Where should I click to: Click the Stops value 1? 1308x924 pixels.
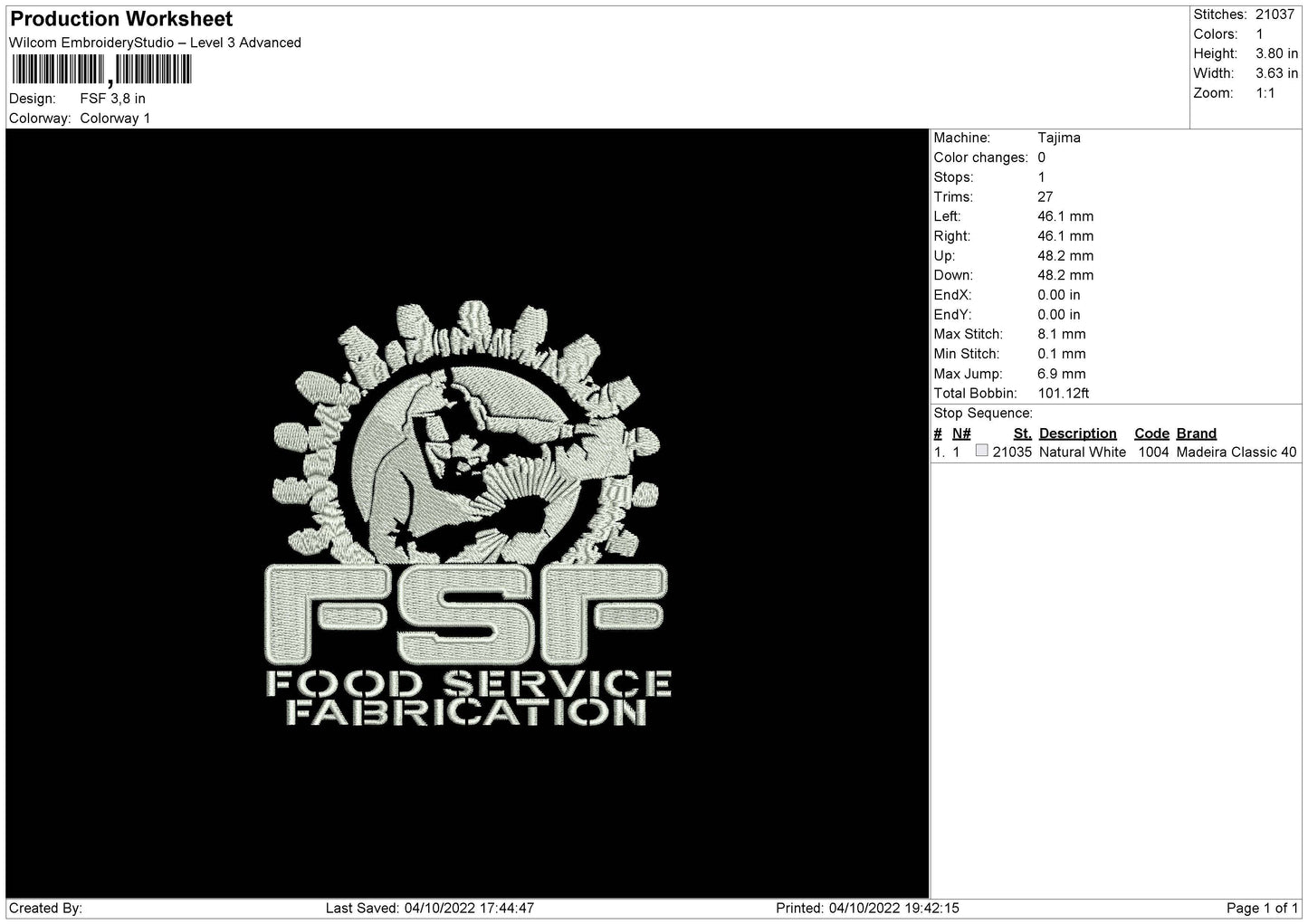click(1042, 177)
